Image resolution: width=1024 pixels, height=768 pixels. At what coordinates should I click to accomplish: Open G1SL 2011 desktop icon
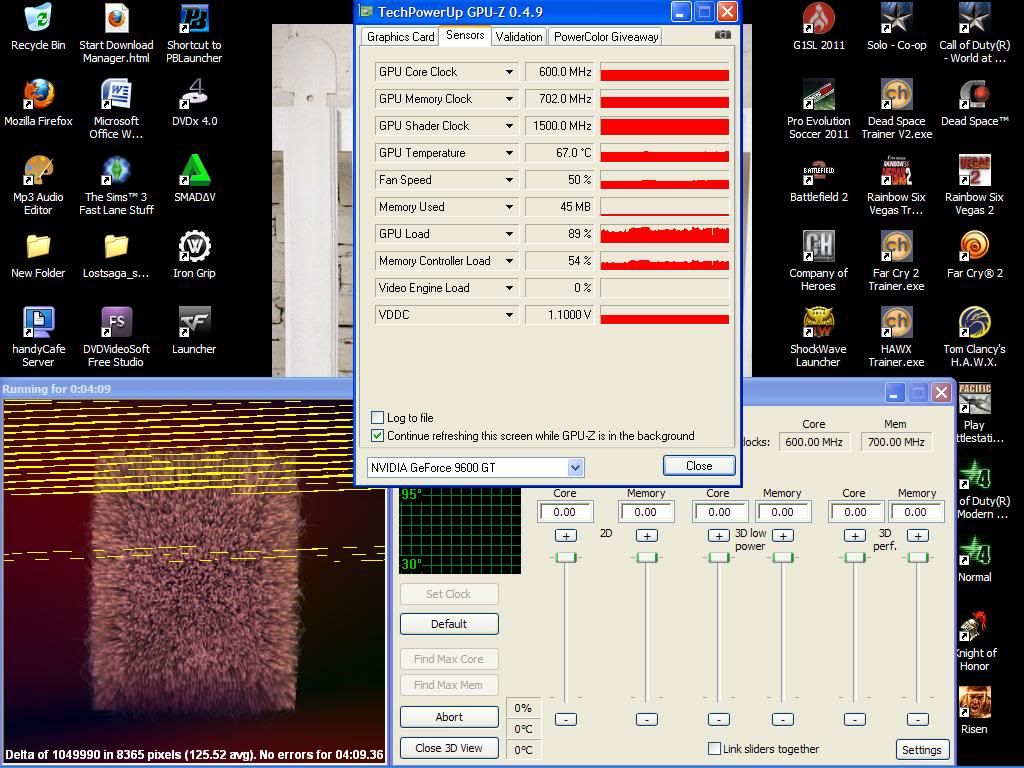[x=818, y=27]
